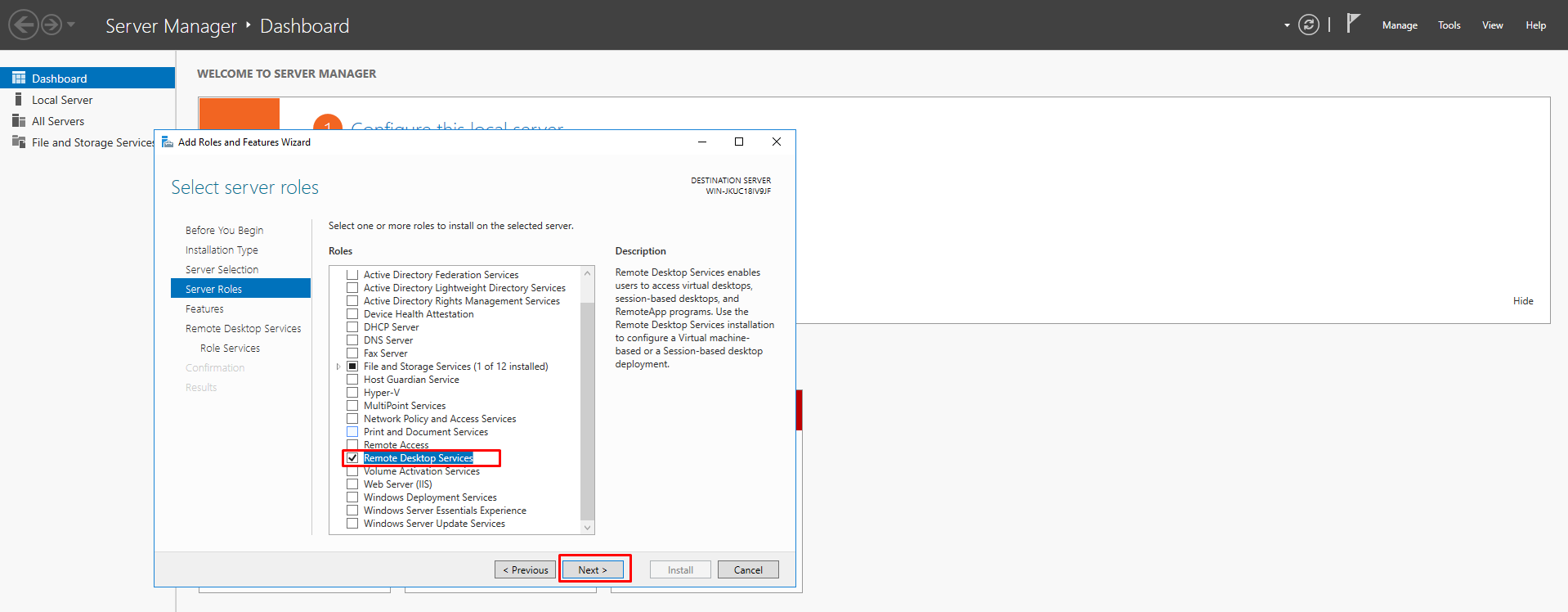Check the Hyper-V role
Image resolution: width=1568 pixels, height=612 pixels.
352,393
